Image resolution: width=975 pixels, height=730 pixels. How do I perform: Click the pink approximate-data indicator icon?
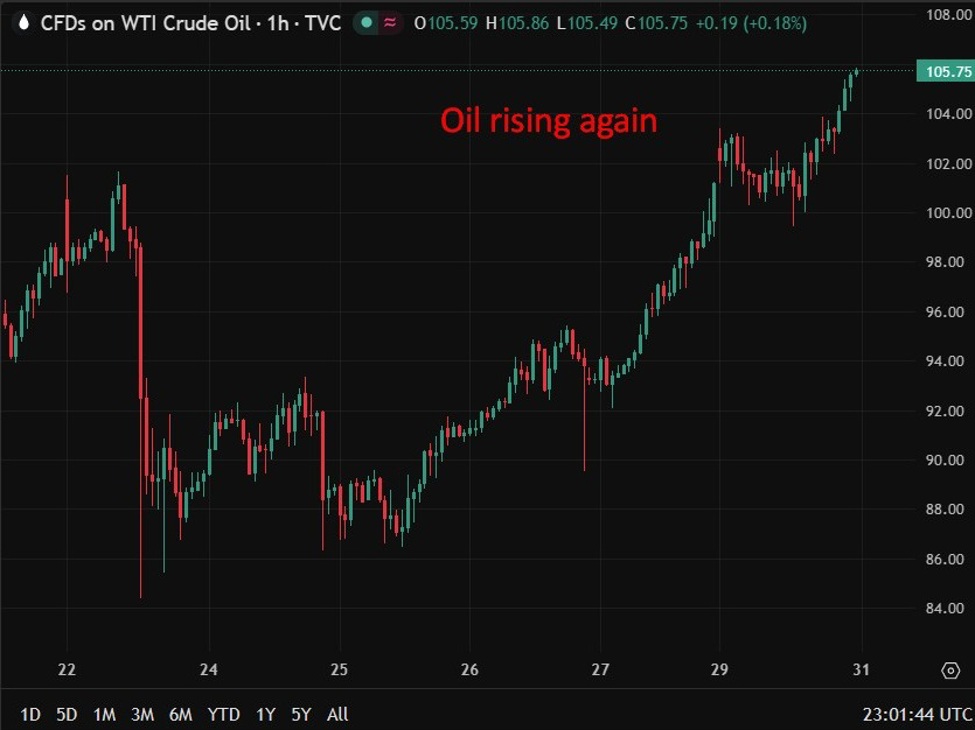point(389,23)
